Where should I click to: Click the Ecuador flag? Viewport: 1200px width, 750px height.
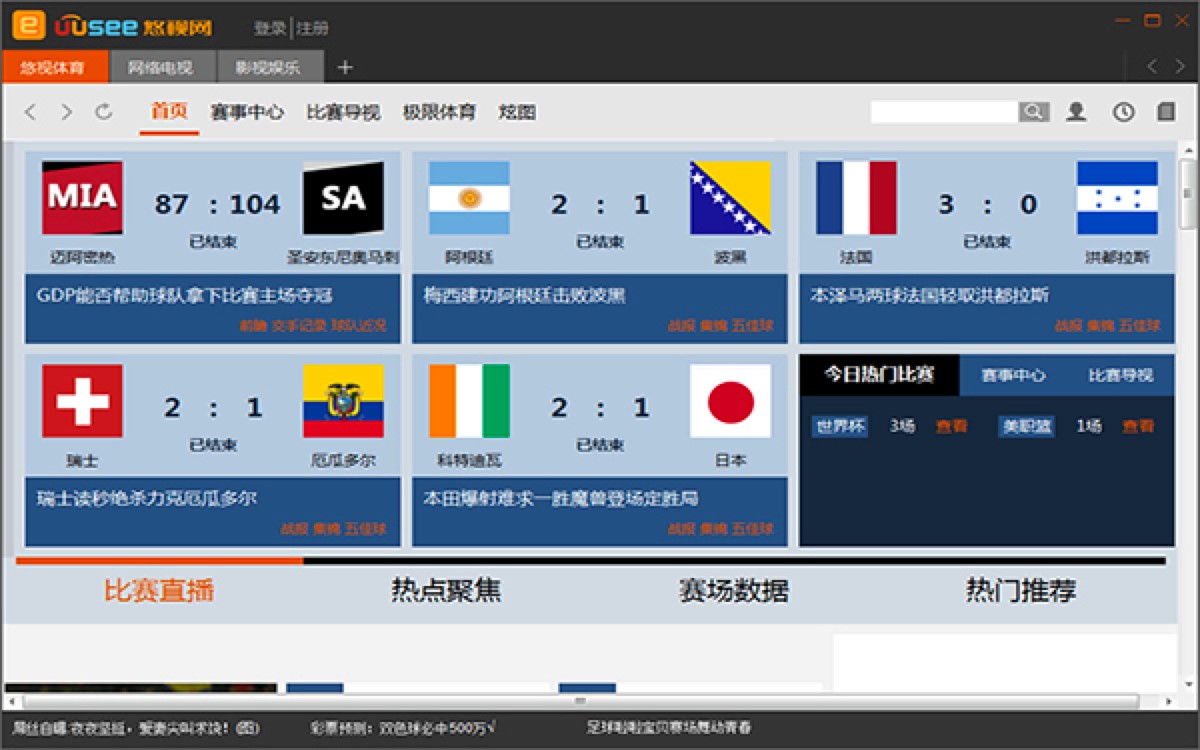pos(343,401)
